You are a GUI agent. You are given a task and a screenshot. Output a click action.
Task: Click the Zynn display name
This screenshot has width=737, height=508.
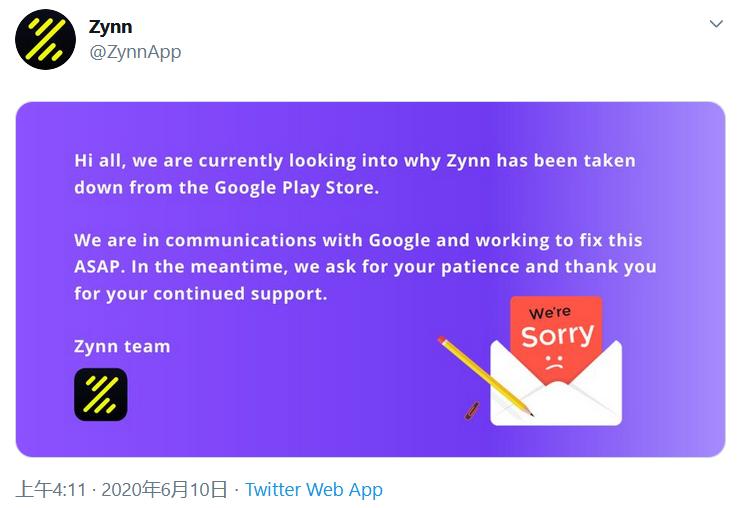[109, 27]
